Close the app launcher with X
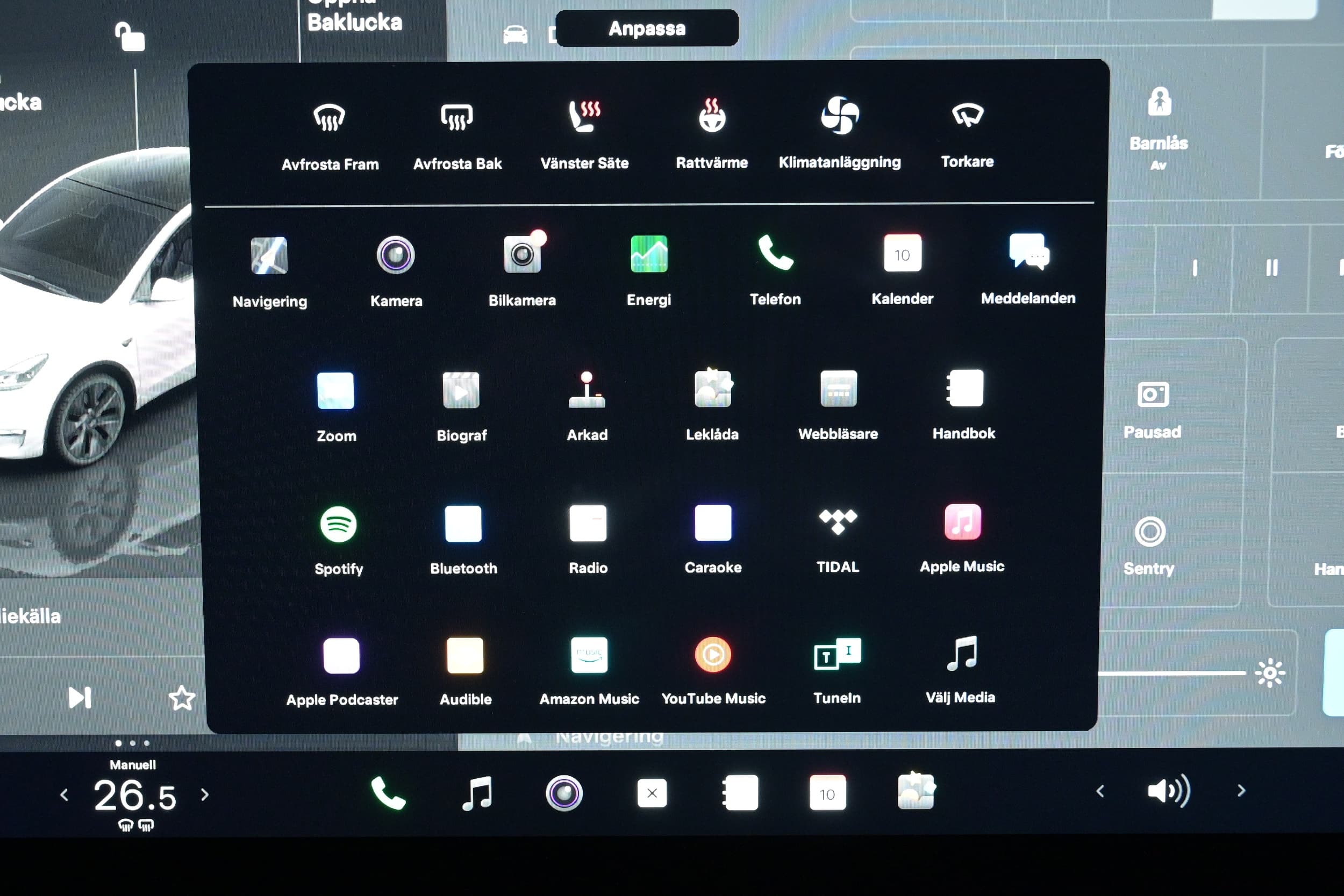Screen dimensions: 1344x896 pos(652,793)
